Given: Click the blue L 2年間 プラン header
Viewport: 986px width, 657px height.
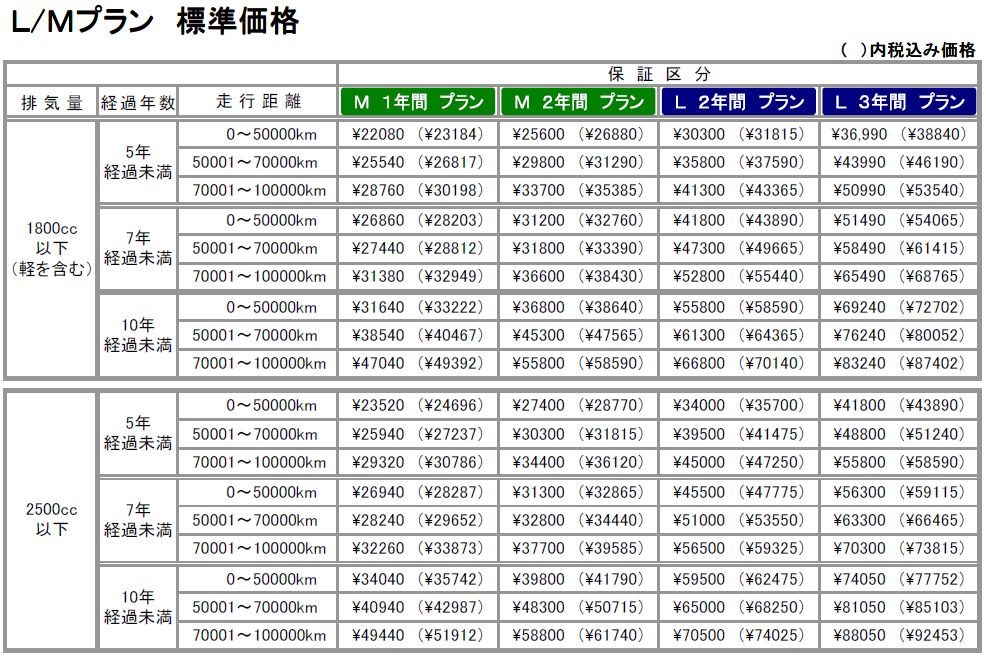Looking at the screenshot, I should pos(738,102).
